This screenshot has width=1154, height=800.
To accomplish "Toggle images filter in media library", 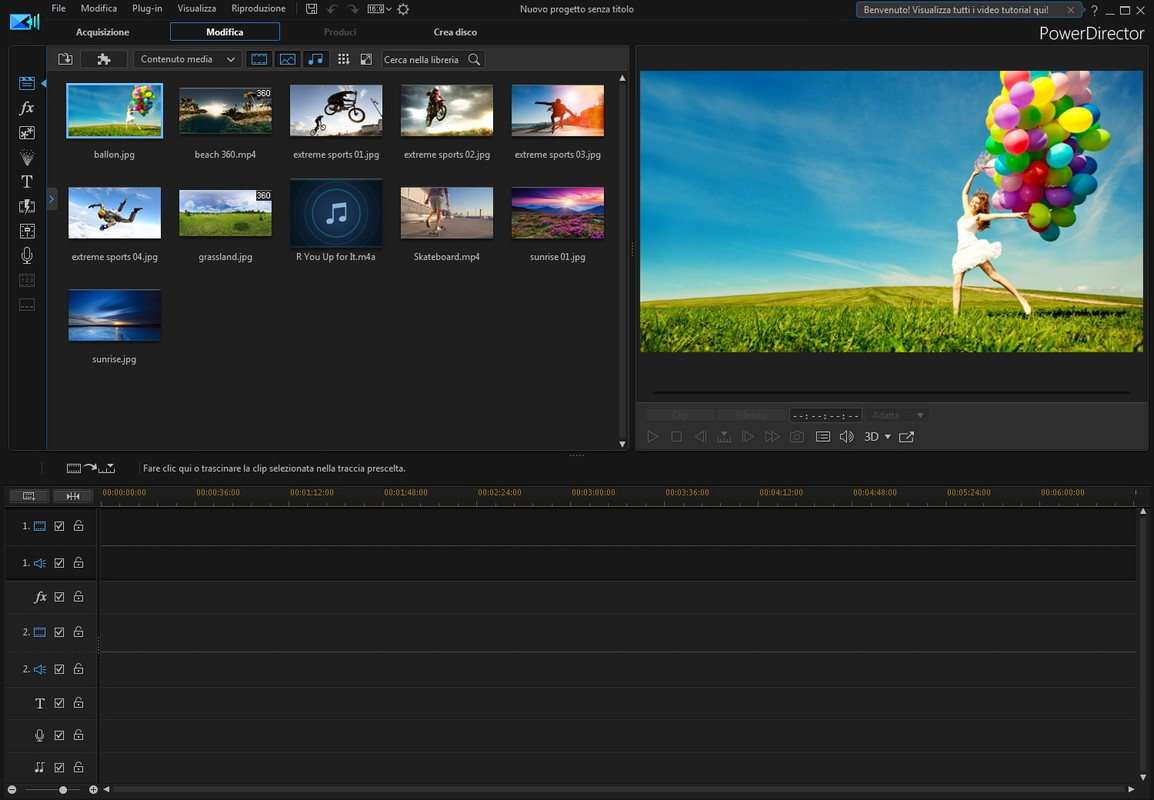I will click(287, 59).
